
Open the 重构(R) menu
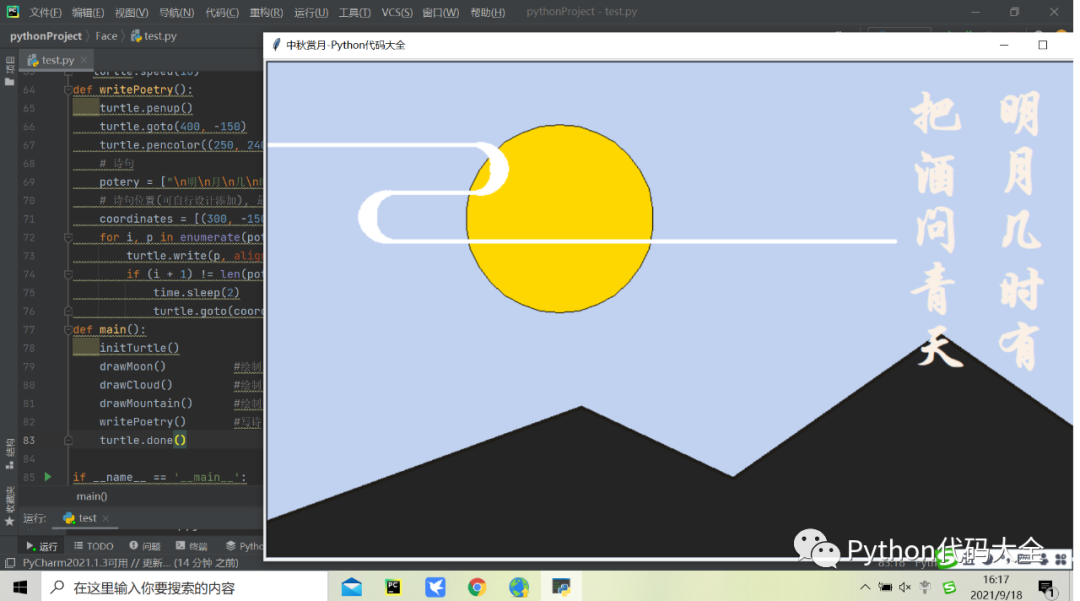point(266,12)
